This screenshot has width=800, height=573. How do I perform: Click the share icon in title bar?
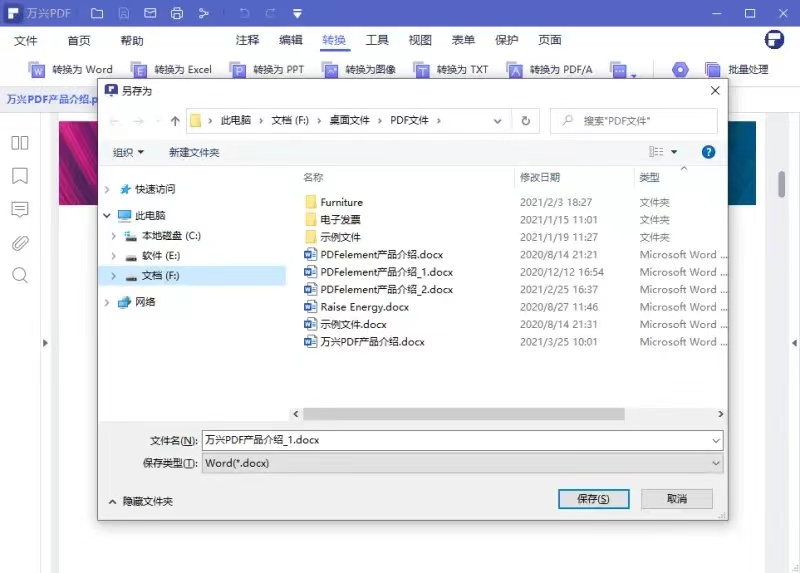click(x=204, y=13)
